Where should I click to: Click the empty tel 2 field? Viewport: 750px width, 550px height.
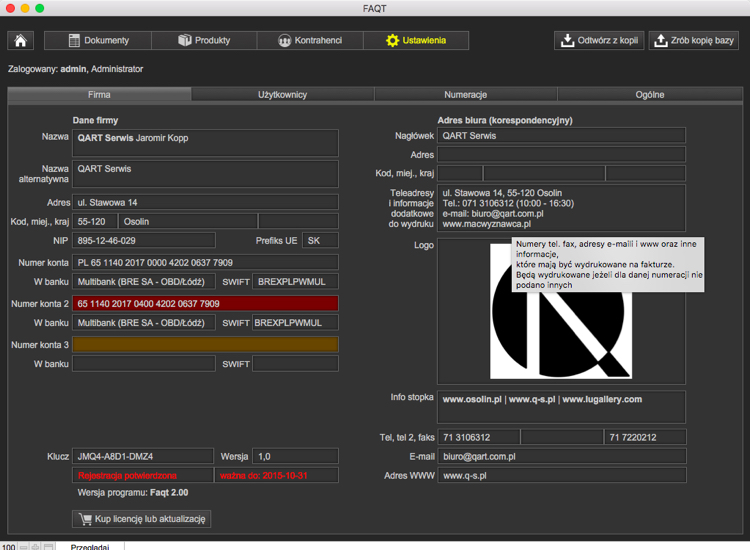click(562, 437)
